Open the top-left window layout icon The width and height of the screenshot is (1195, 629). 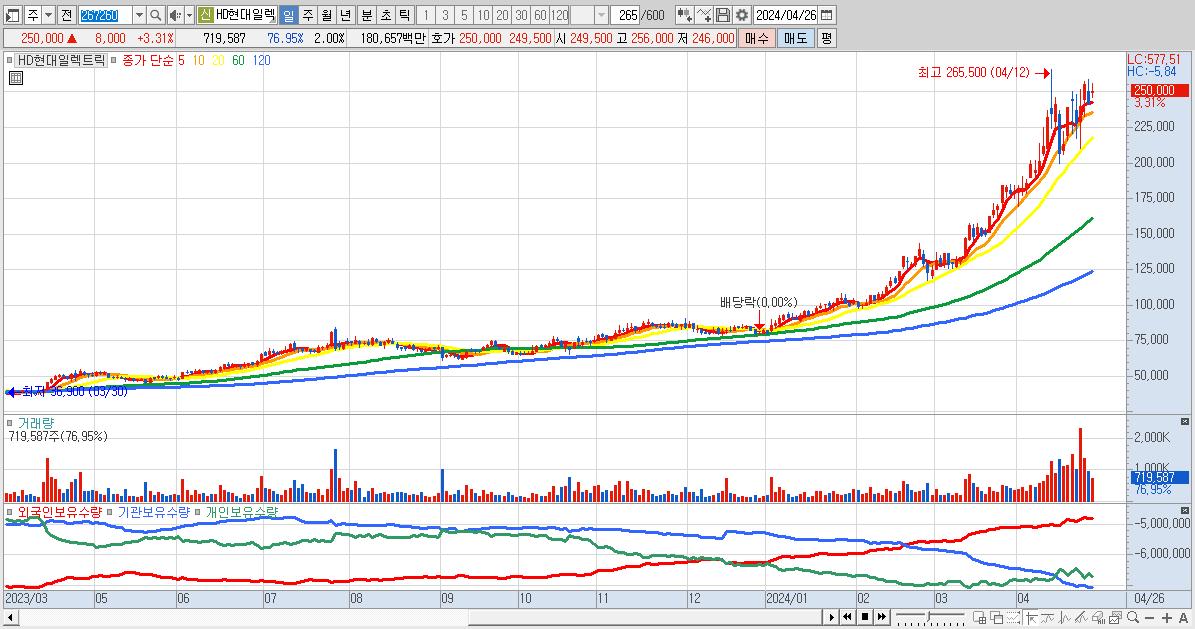click(13, 15)
